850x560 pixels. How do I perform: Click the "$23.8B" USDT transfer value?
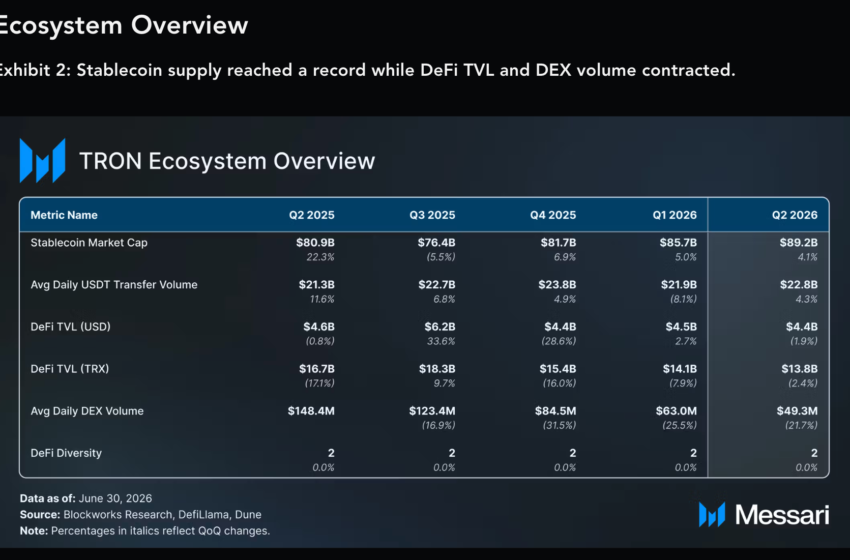pyautogui.click(x=557, y=285)
